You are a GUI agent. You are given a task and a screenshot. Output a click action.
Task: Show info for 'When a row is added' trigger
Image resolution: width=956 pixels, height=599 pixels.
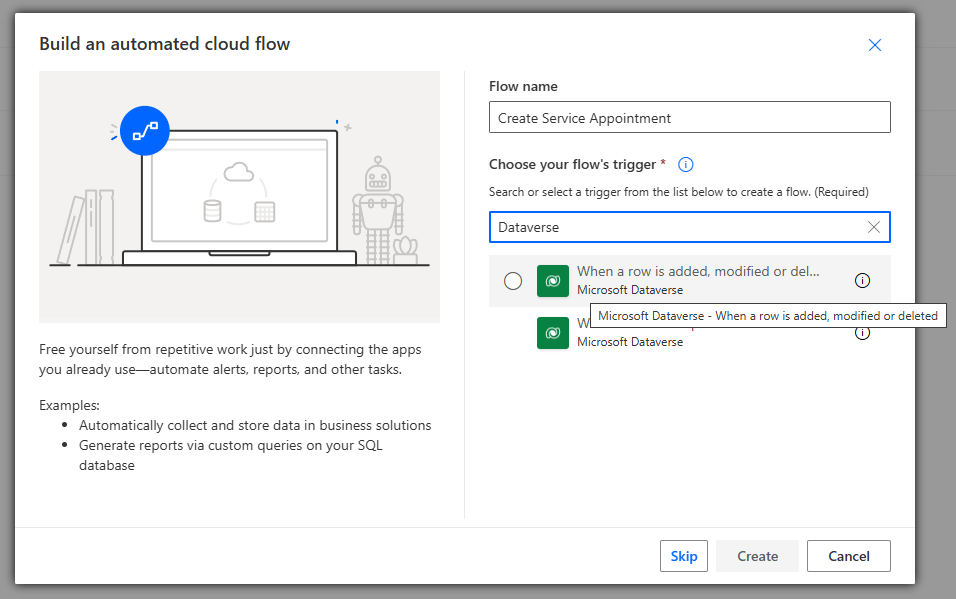tap(862, 281)
